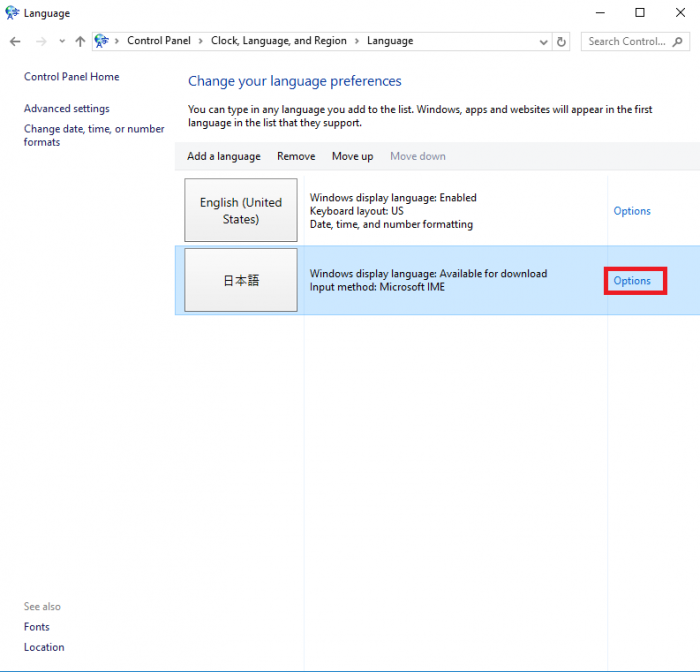The image size is (700, 672).
Task: Open Options for English (United States)
Action: [632, 211]
